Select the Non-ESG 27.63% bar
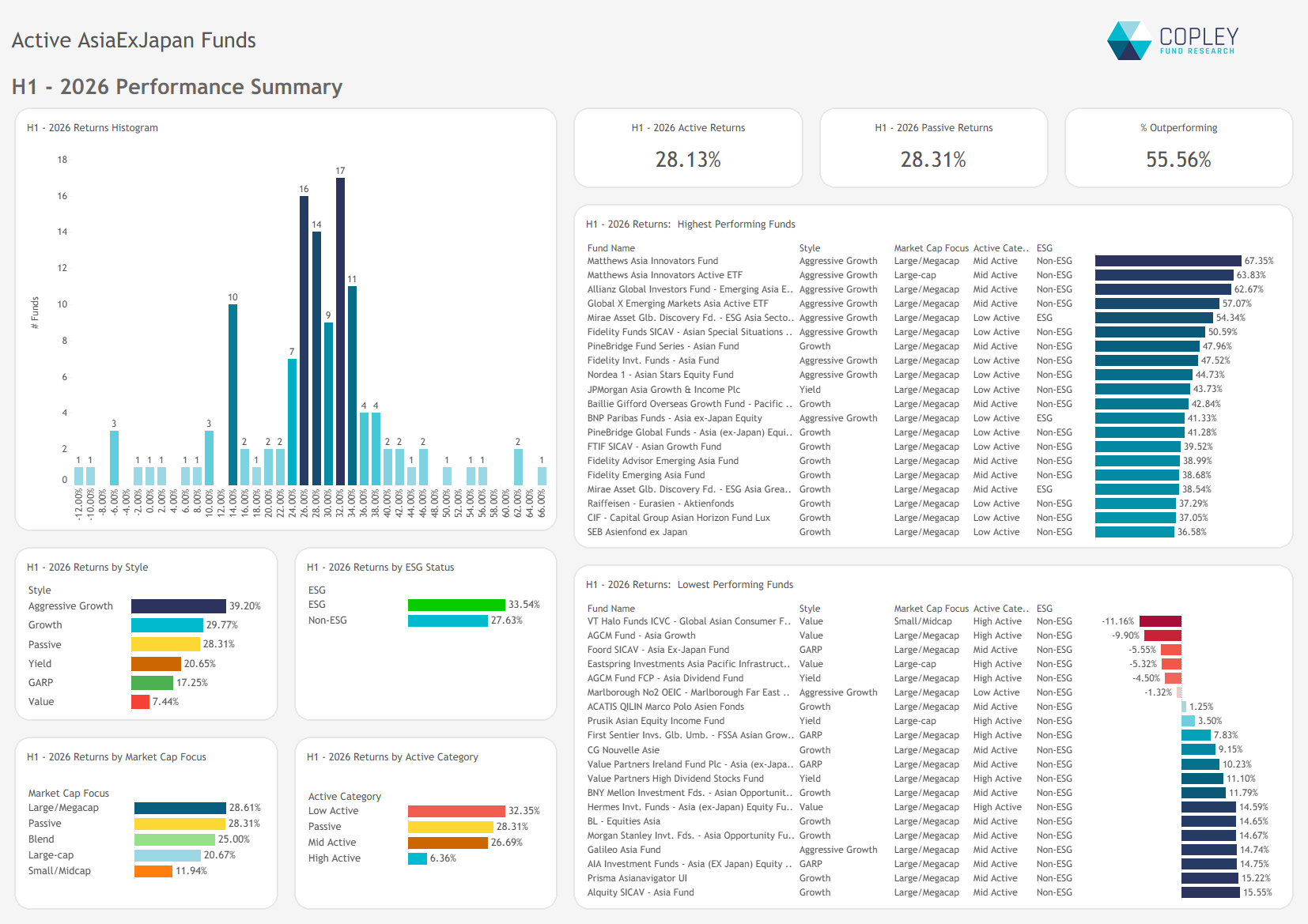This screenshot has width=1308, height=924. (x=448, y=620)
